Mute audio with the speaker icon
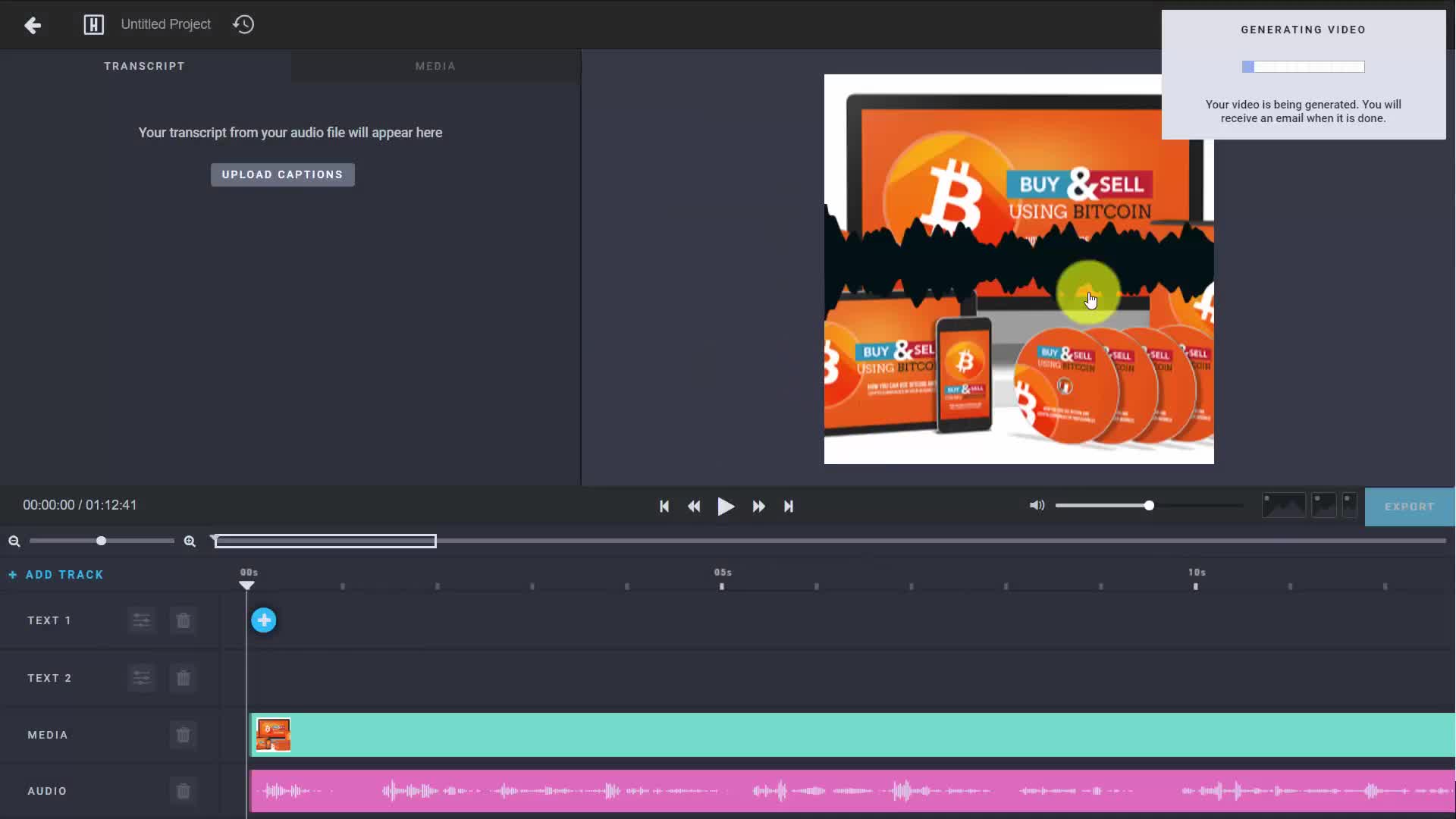This screenshot has width=1456, height=819. (x=1037, y=505)
